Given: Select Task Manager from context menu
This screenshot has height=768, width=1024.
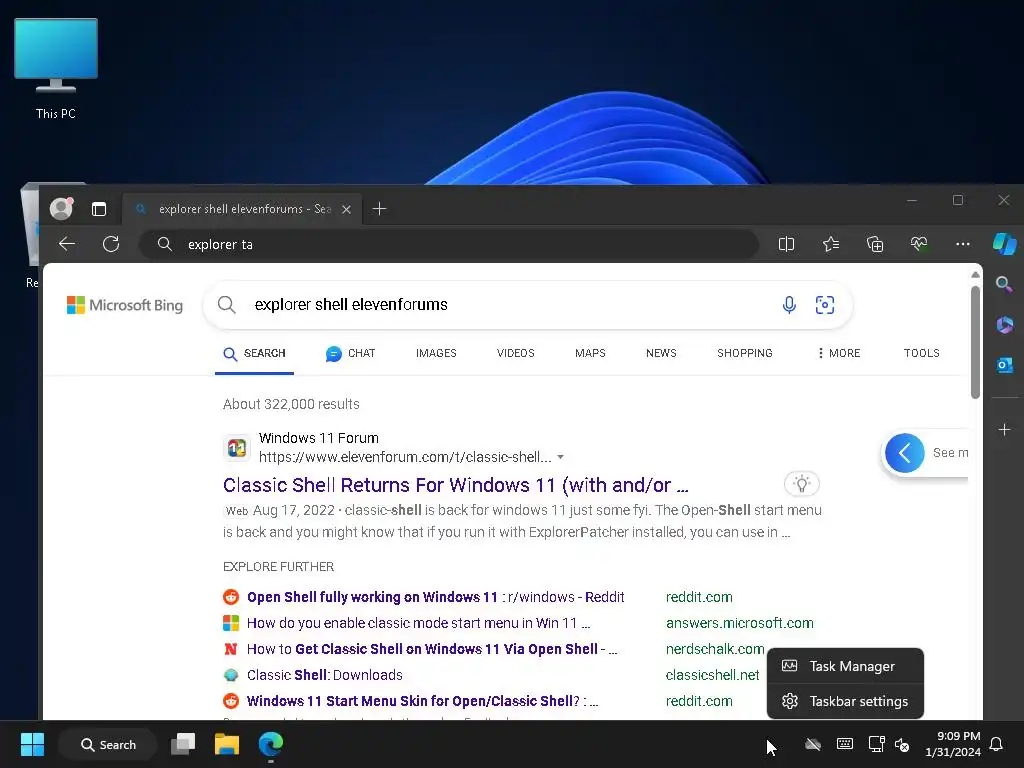Looking at the screenshot, I should tap(845, 666).
